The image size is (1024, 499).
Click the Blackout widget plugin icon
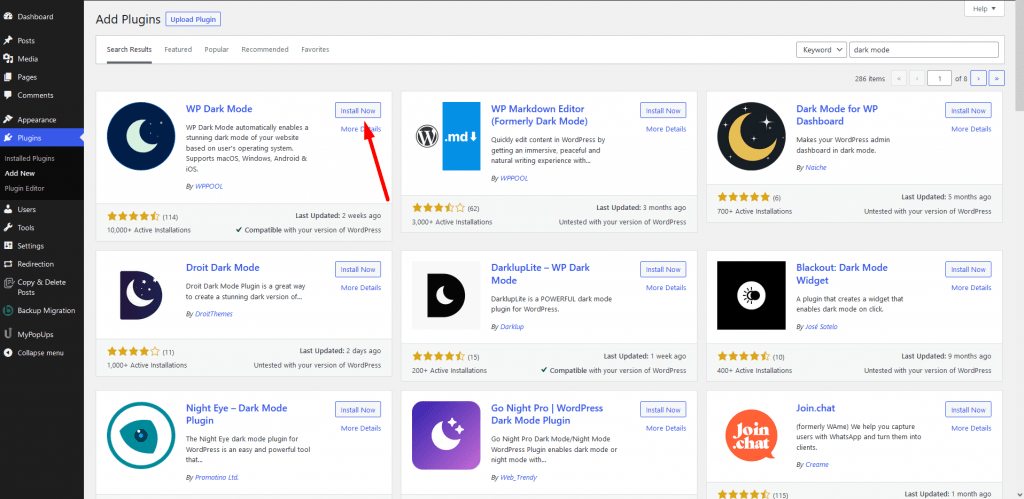(752, 295)
